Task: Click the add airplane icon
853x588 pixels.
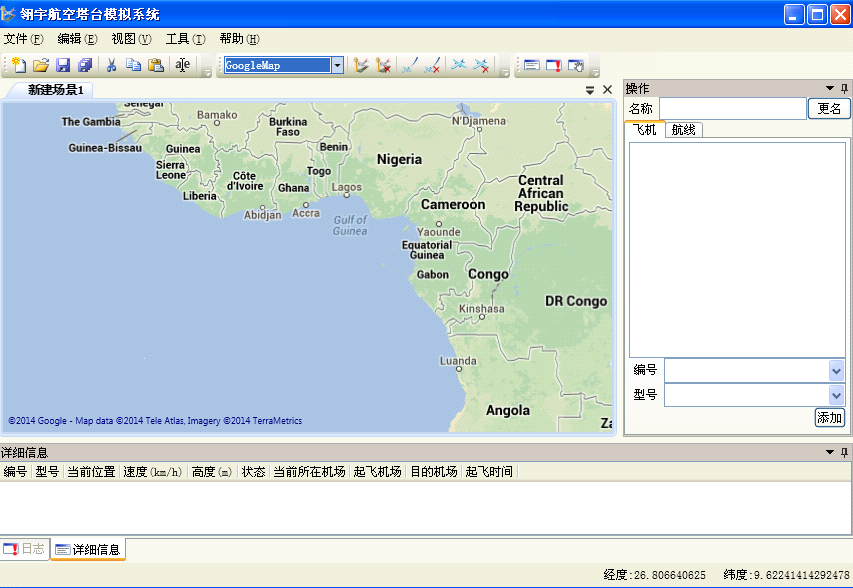Action: [x=459, y=65]
